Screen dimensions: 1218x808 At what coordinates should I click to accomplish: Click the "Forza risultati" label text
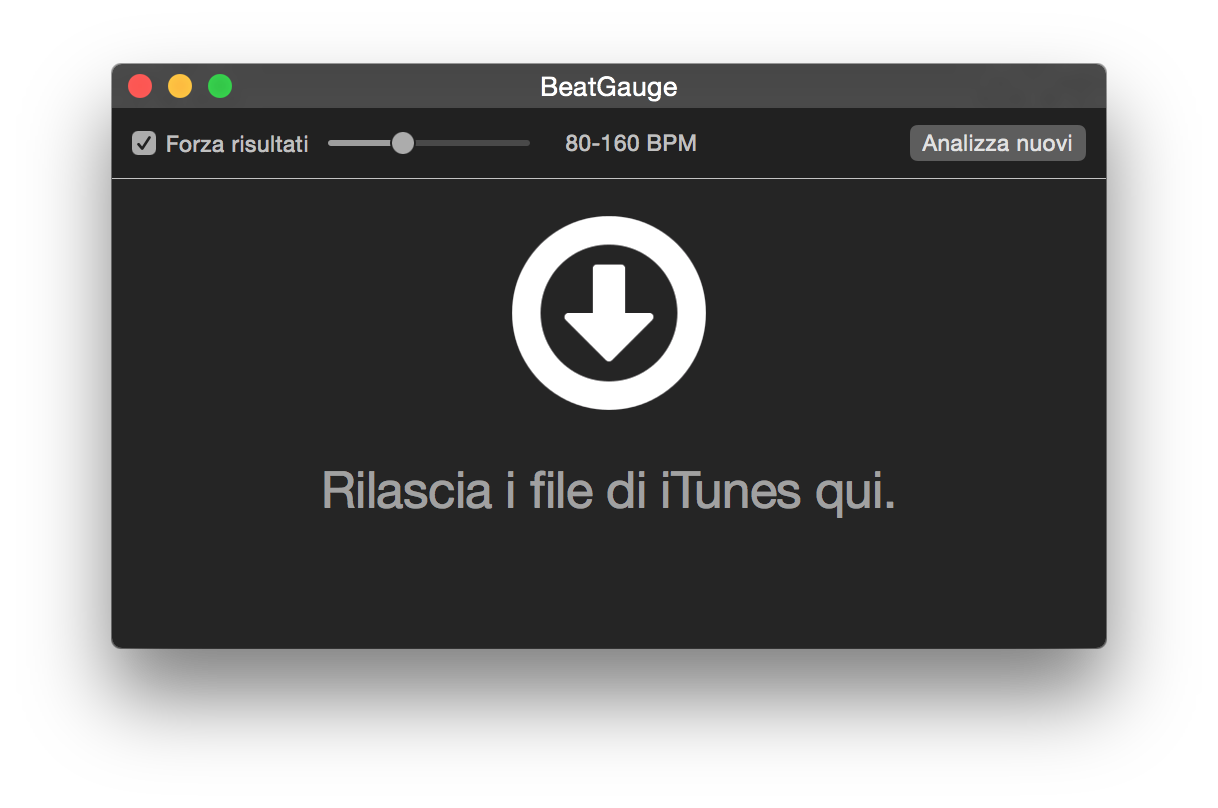pyautogui.click(x=237, y=144)
